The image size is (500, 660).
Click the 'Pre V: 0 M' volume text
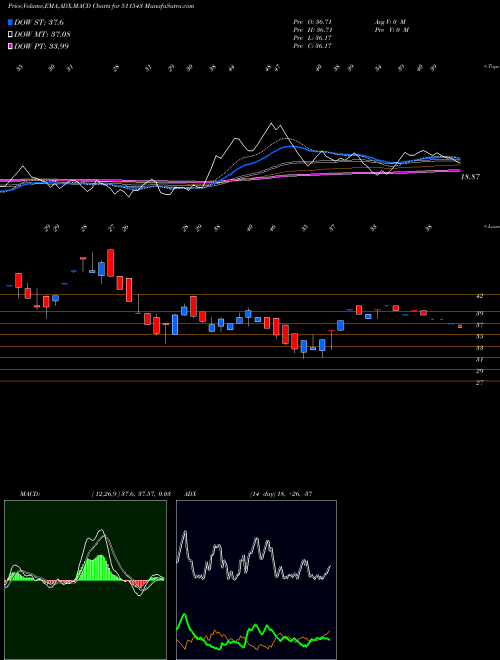point(391,30)
